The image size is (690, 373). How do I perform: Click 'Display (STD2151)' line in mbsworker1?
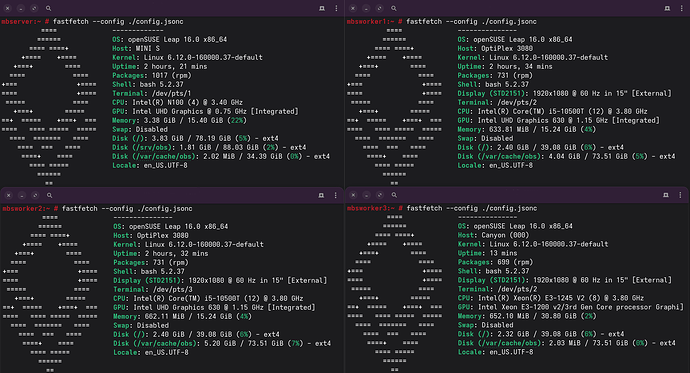[x=565, y=94]
